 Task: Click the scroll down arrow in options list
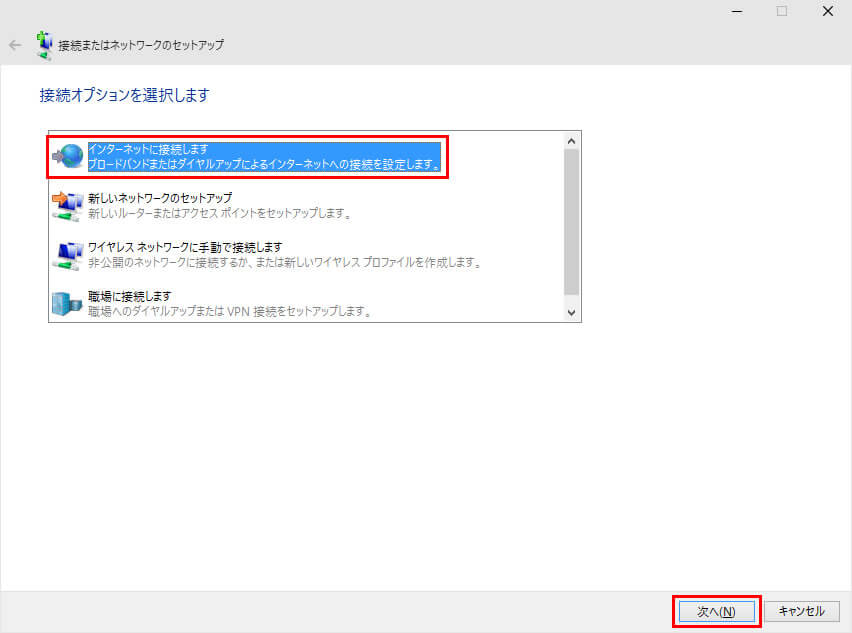point(571,312)
